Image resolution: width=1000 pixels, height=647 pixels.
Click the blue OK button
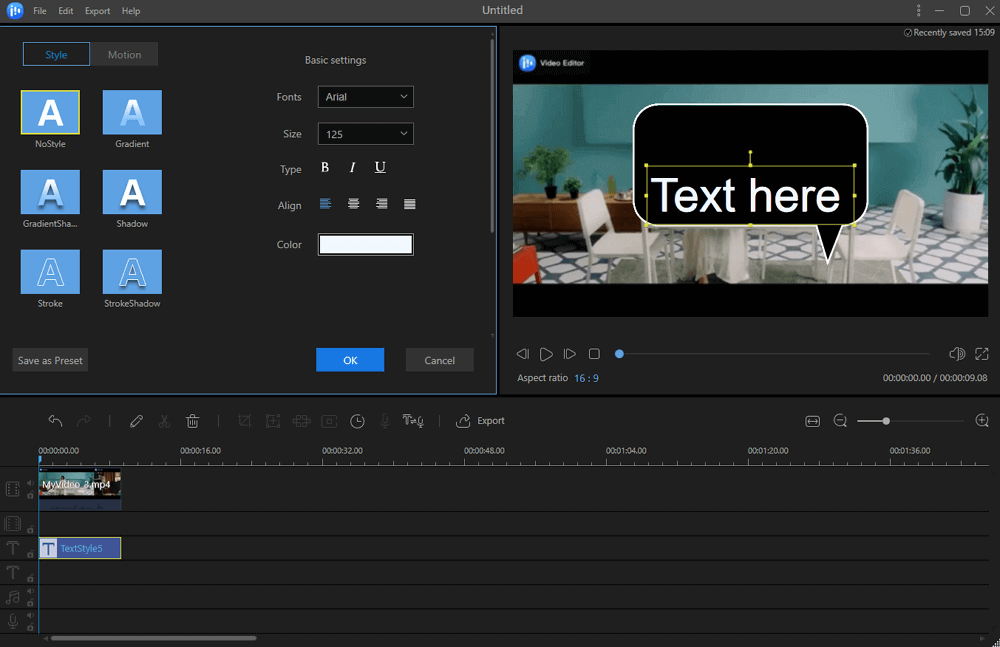(x=350, y=360)
